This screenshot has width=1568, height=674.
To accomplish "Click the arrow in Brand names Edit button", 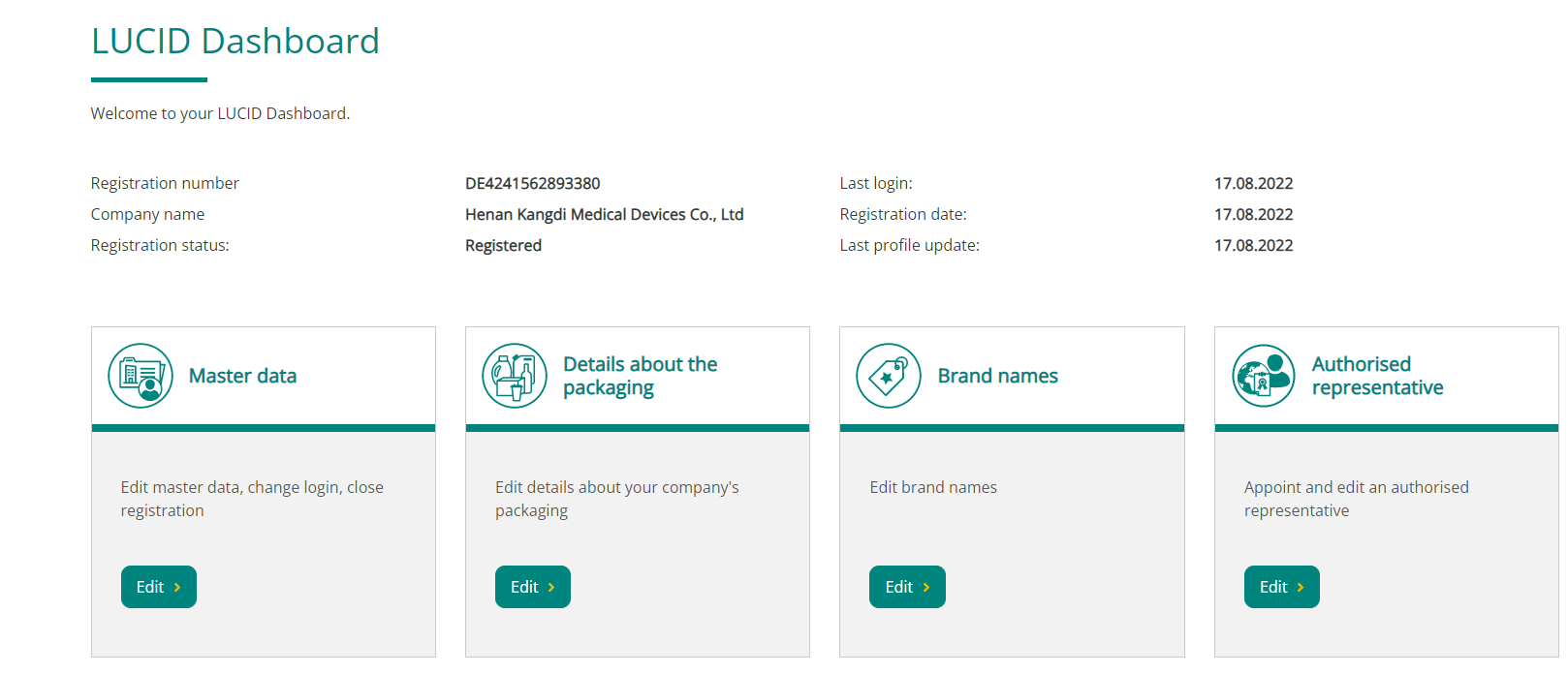I will pos(926,587).
